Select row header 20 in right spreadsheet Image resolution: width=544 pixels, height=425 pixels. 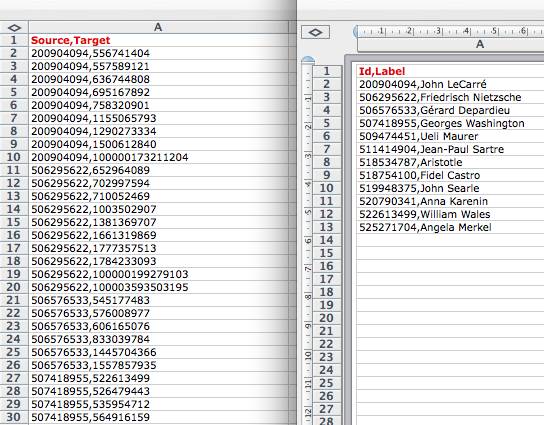pyautogui.click(x=327, y=318)
